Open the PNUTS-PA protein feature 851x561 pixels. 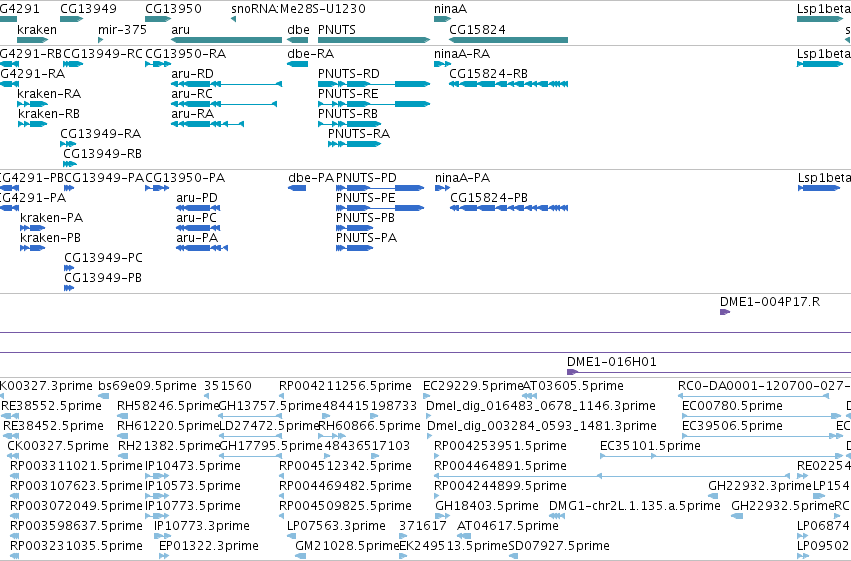[354, 248]
